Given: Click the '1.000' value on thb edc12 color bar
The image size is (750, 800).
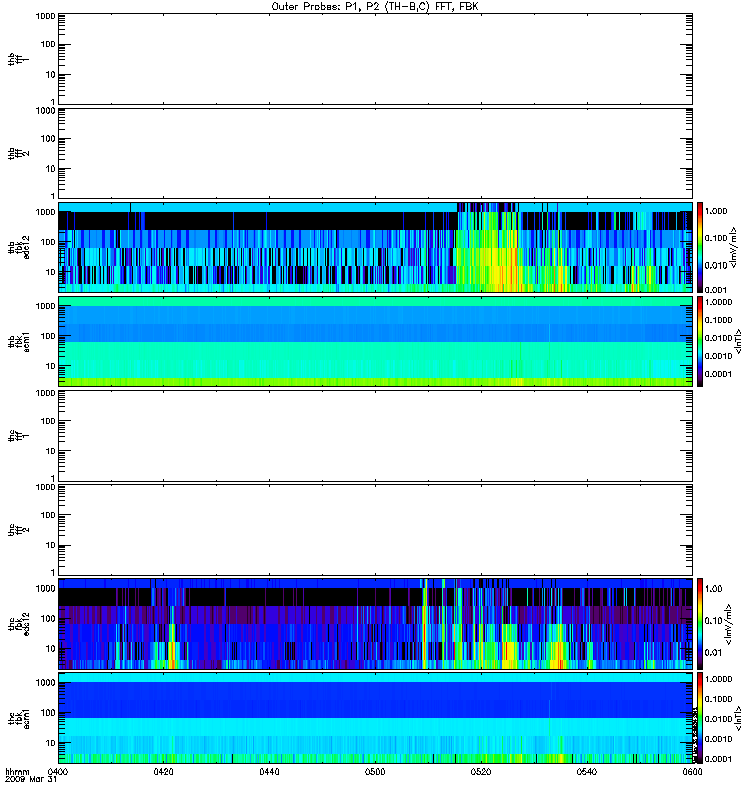Looking at the screenshot, I should (x=716, y=211).
